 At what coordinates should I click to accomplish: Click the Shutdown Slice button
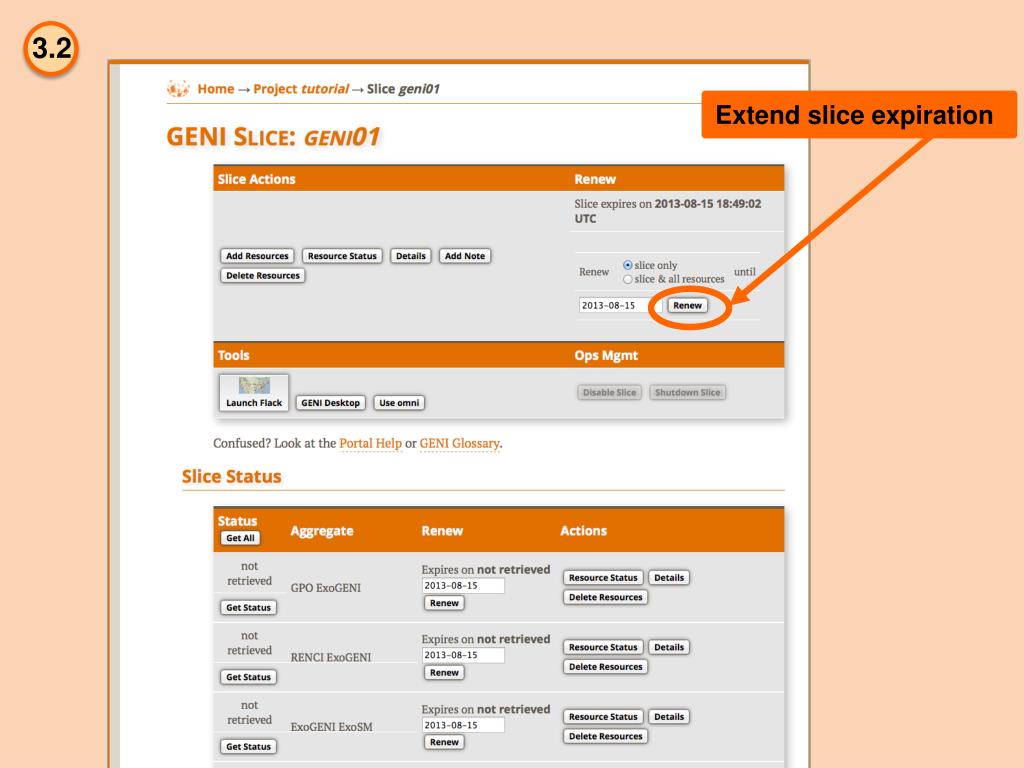coord(687,392)
